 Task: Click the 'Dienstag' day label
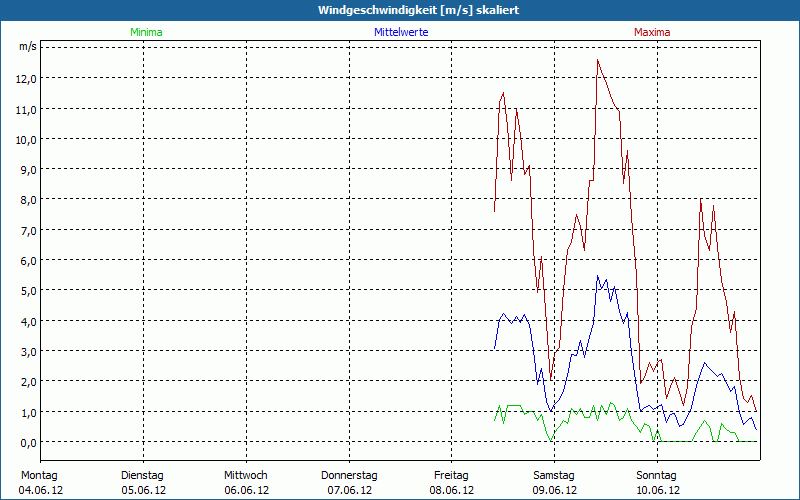[142, 476]
